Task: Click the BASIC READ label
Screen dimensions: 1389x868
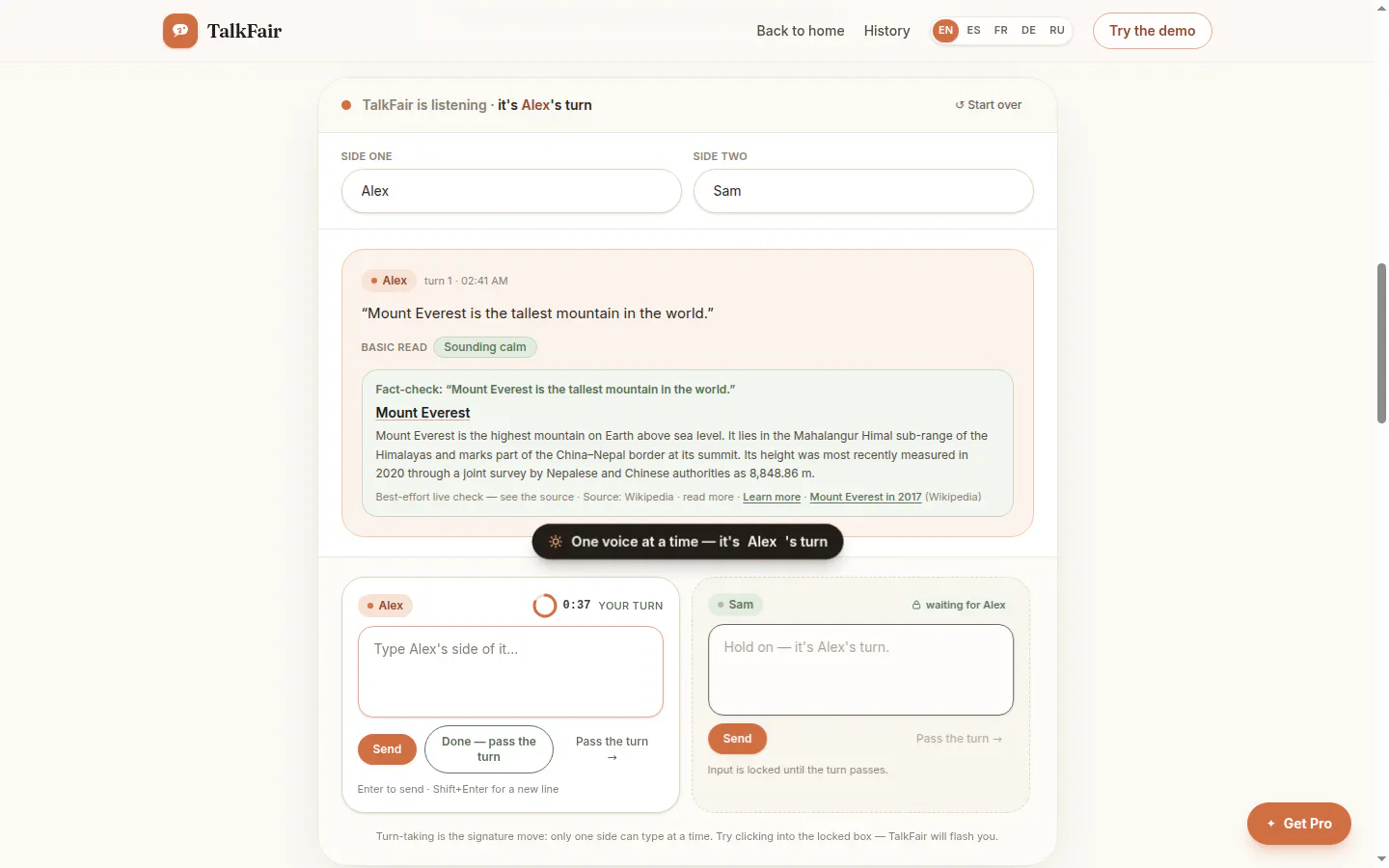Action: (x=394, y=347)
